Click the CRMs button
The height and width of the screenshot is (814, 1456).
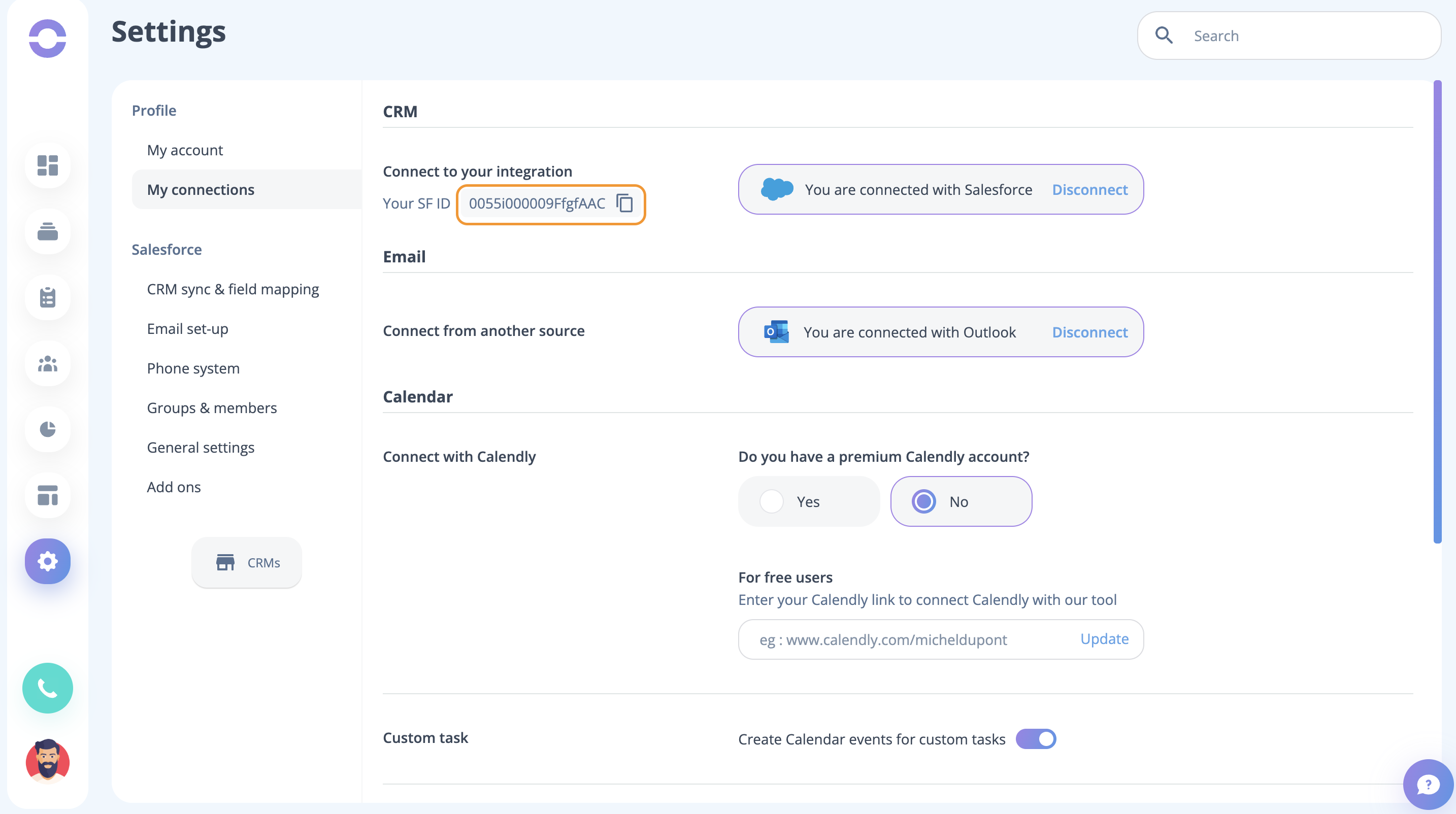pyautogui.click(x=246, y=563)
